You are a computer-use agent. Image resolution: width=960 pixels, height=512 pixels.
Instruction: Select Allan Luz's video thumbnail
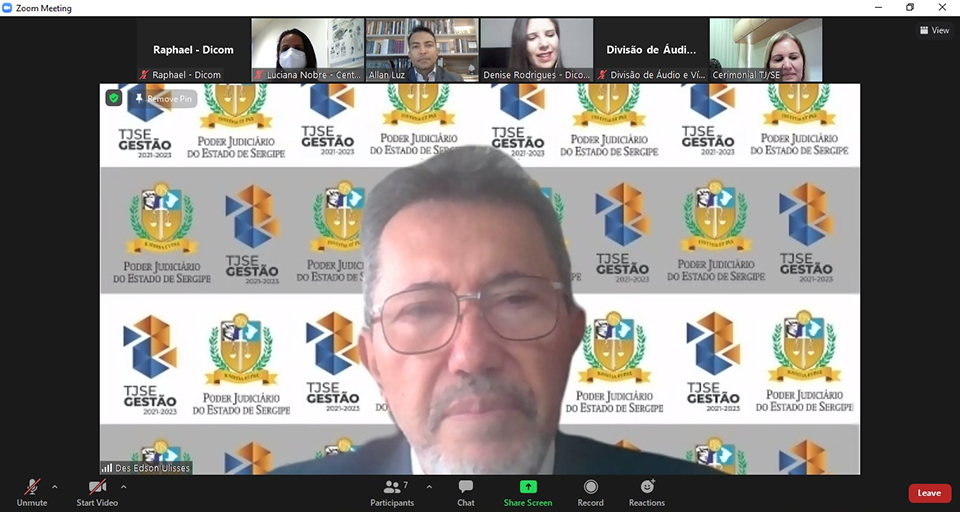click(x=421, y=50)
